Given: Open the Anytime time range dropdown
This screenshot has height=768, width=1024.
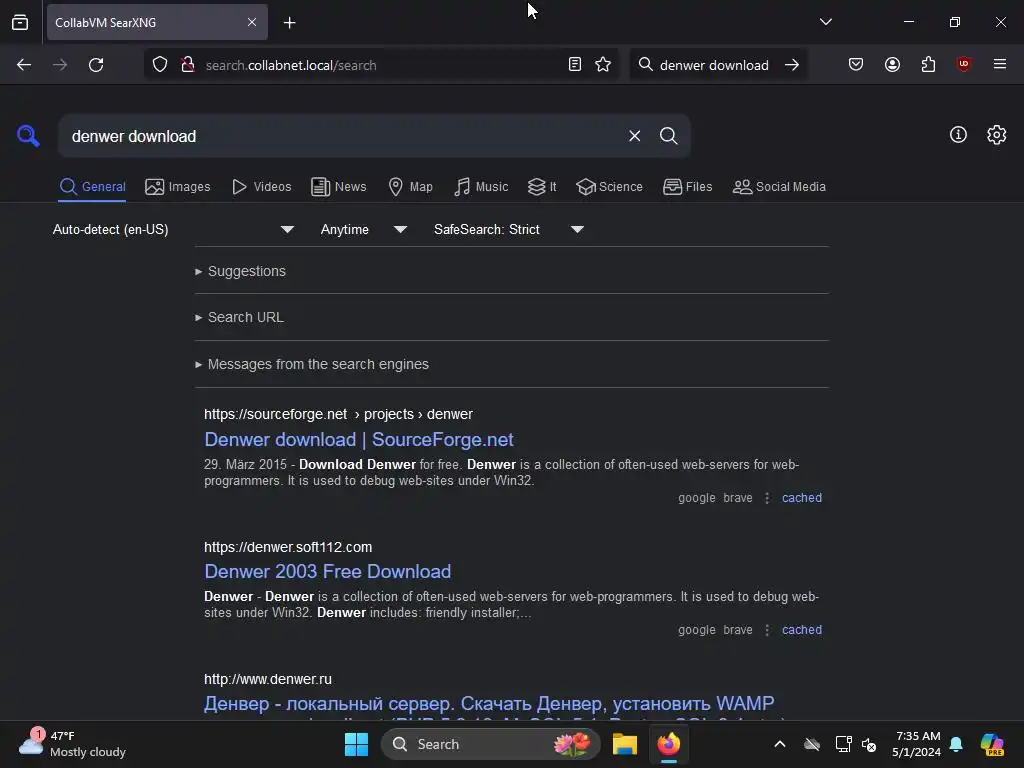Looking at the screenshot, I should pos(364,229).
